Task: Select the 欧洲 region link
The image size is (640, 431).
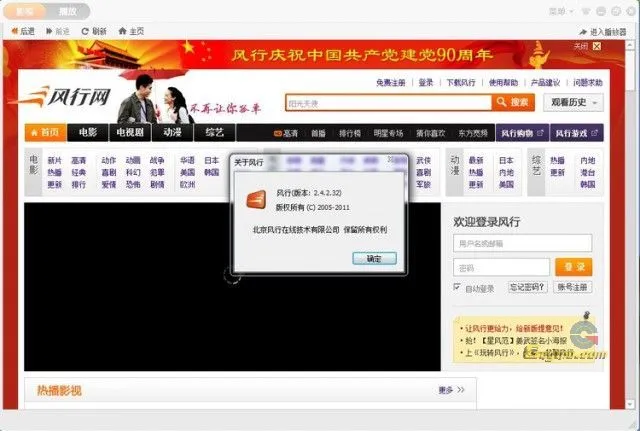Action: 187,185
